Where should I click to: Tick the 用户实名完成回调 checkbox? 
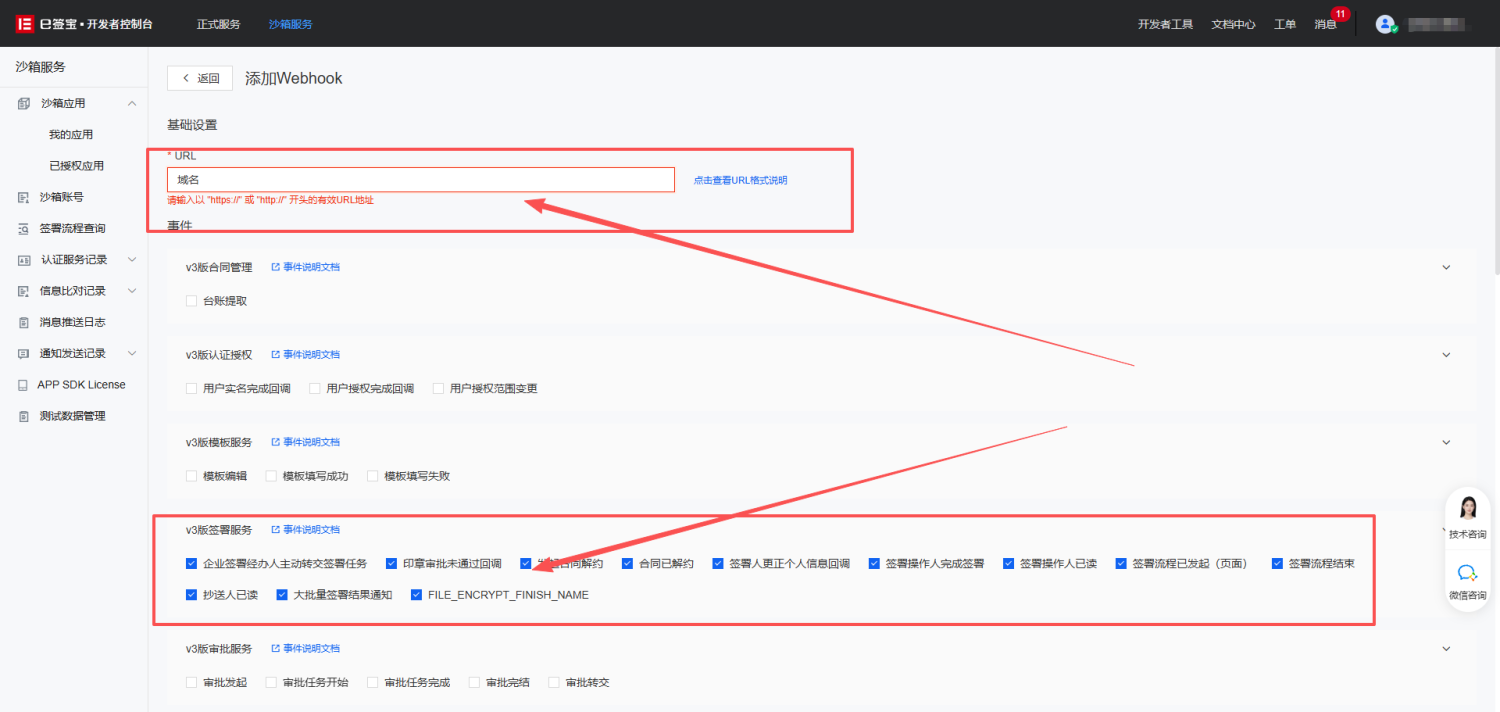coord(192,389)
